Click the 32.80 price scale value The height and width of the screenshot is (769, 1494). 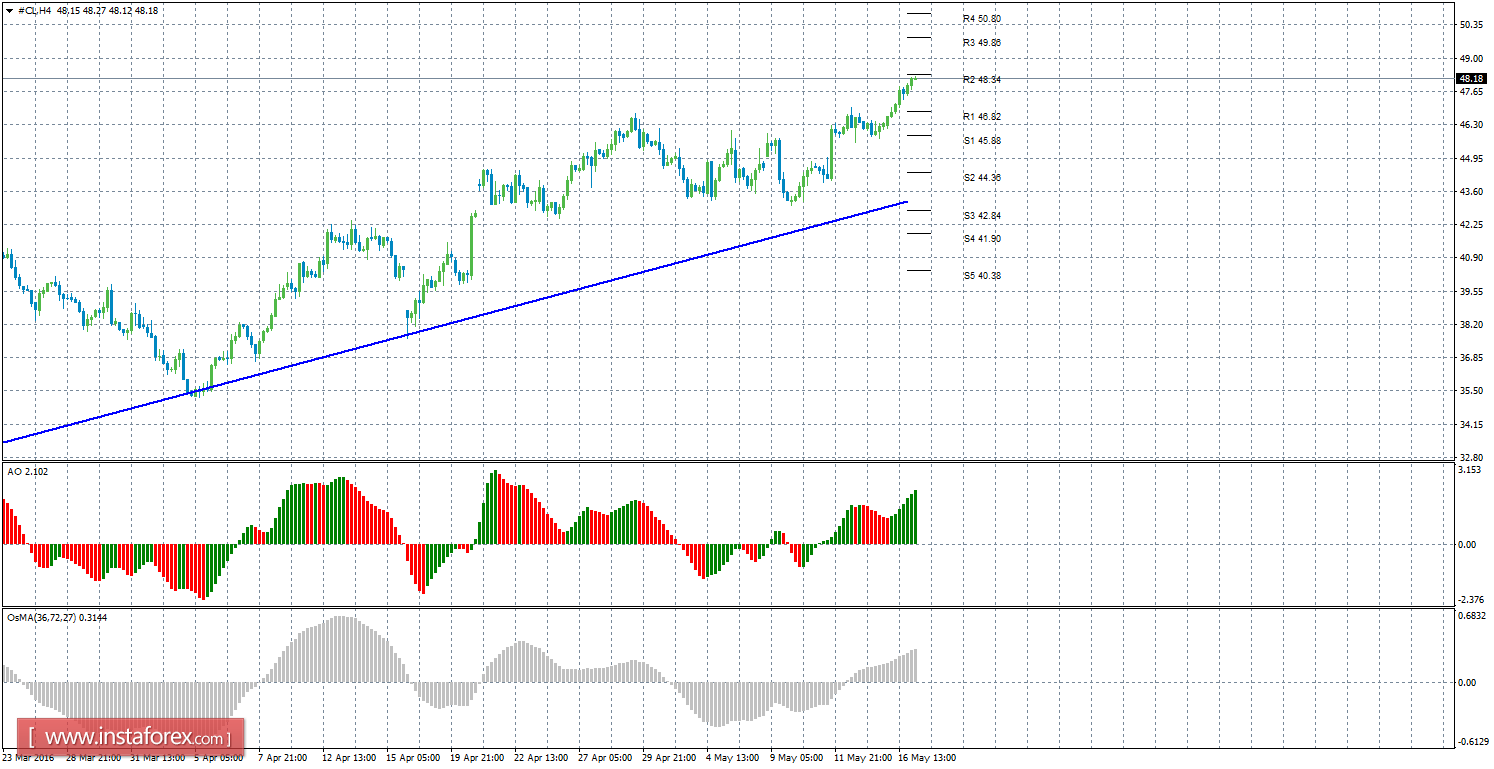(1470, 458)
